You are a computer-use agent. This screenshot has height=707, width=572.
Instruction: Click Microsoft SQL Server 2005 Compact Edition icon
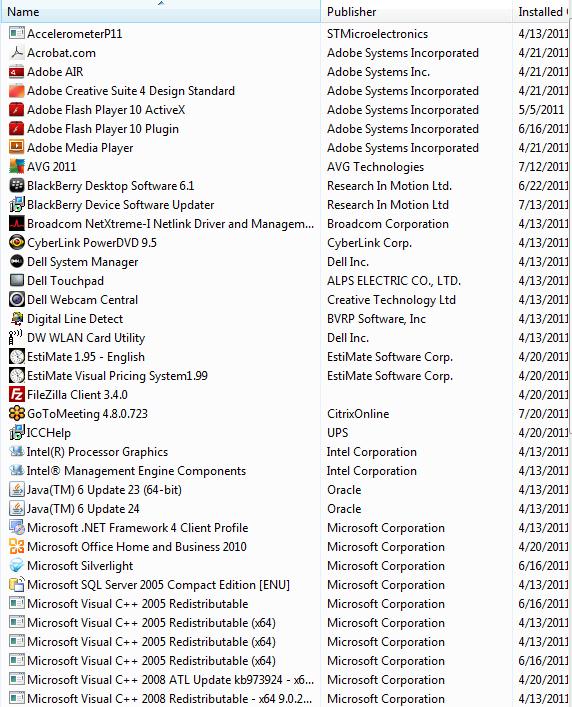click(17, 584)
